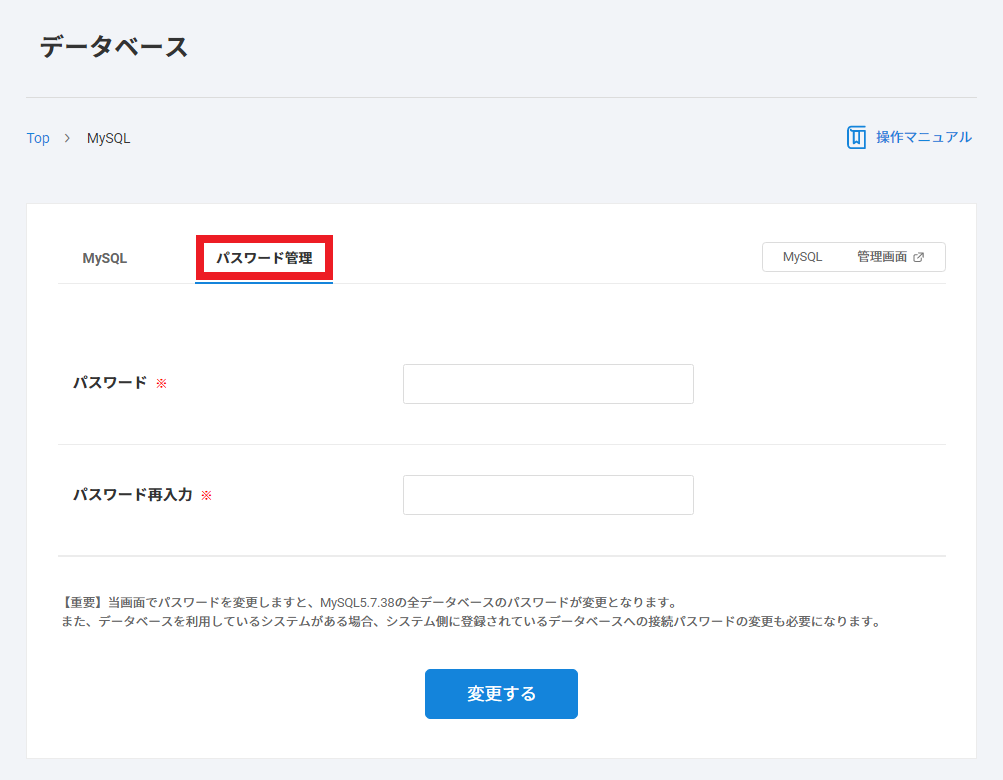Screen dimensions: 1003x780
Task: Focus the パスワード input field
Action: click(x=548, y=384)
